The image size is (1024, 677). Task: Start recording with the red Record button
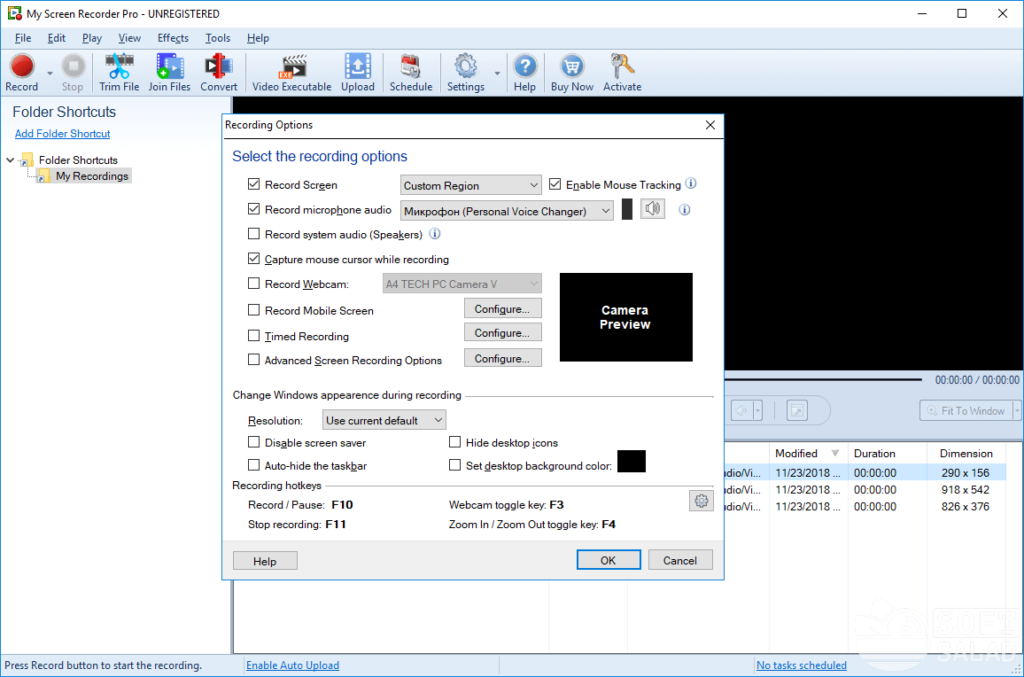click(x=22, y=72)
